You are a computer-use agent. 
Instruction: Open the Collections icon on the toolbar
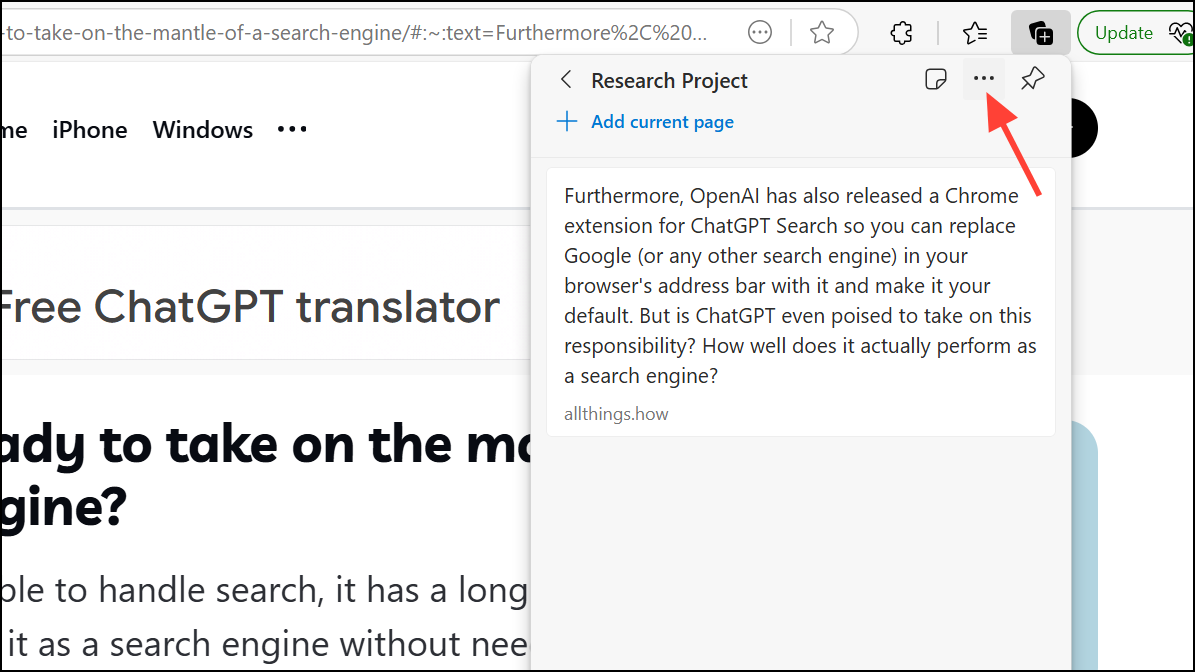click(x=1041, y=32)
